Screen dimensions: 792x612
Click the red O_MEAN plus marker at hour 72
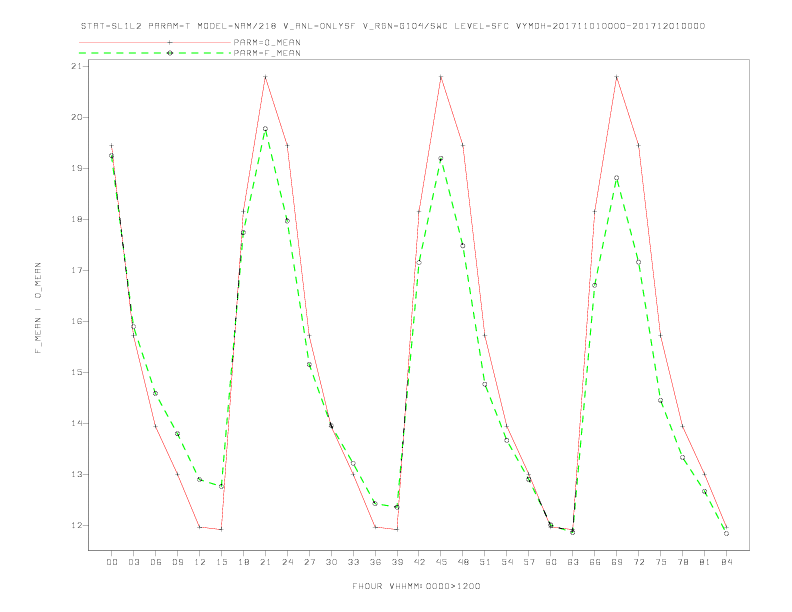pyautogui.click(x=638, y=145)
